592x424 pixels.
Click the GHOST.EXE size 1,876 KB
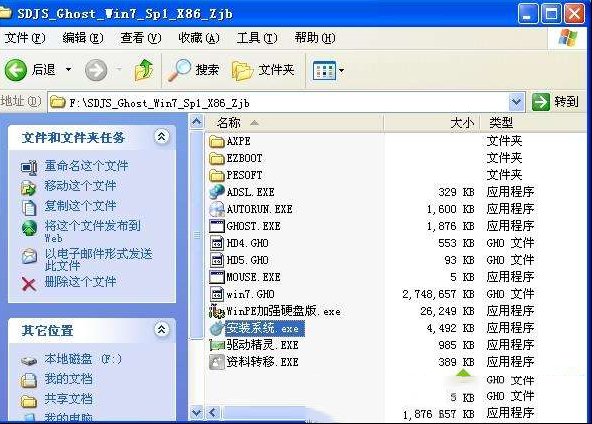(x=451, y=226)
